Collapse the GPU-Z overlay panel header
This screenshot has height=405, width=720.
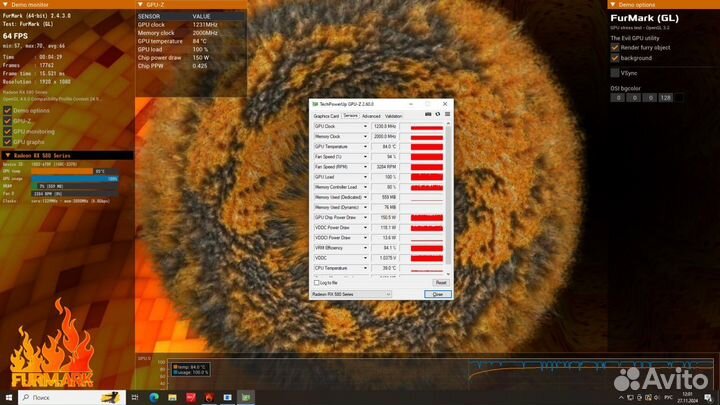point(141,5)
